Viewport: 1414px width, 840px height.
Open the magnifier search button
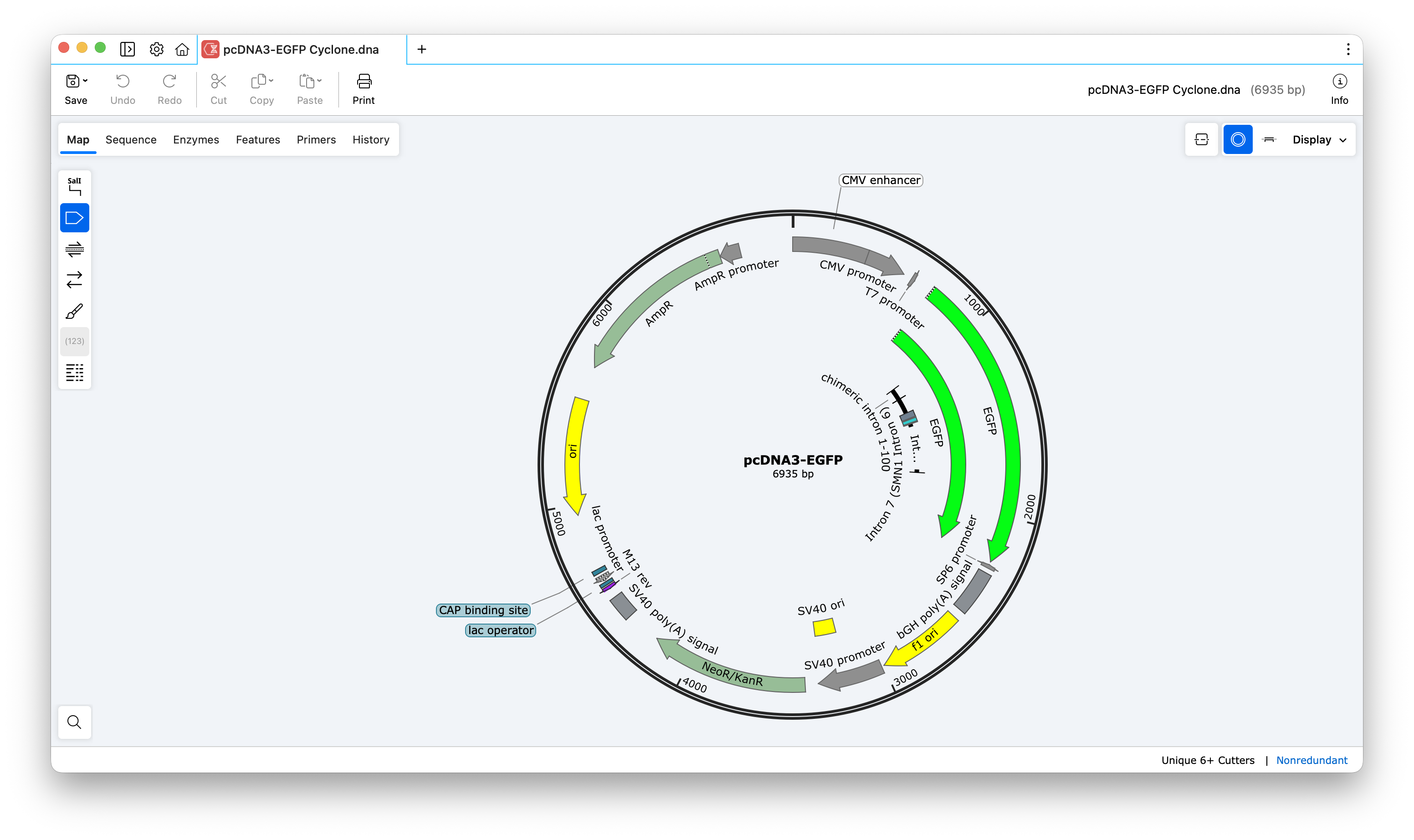pos(74,722)
